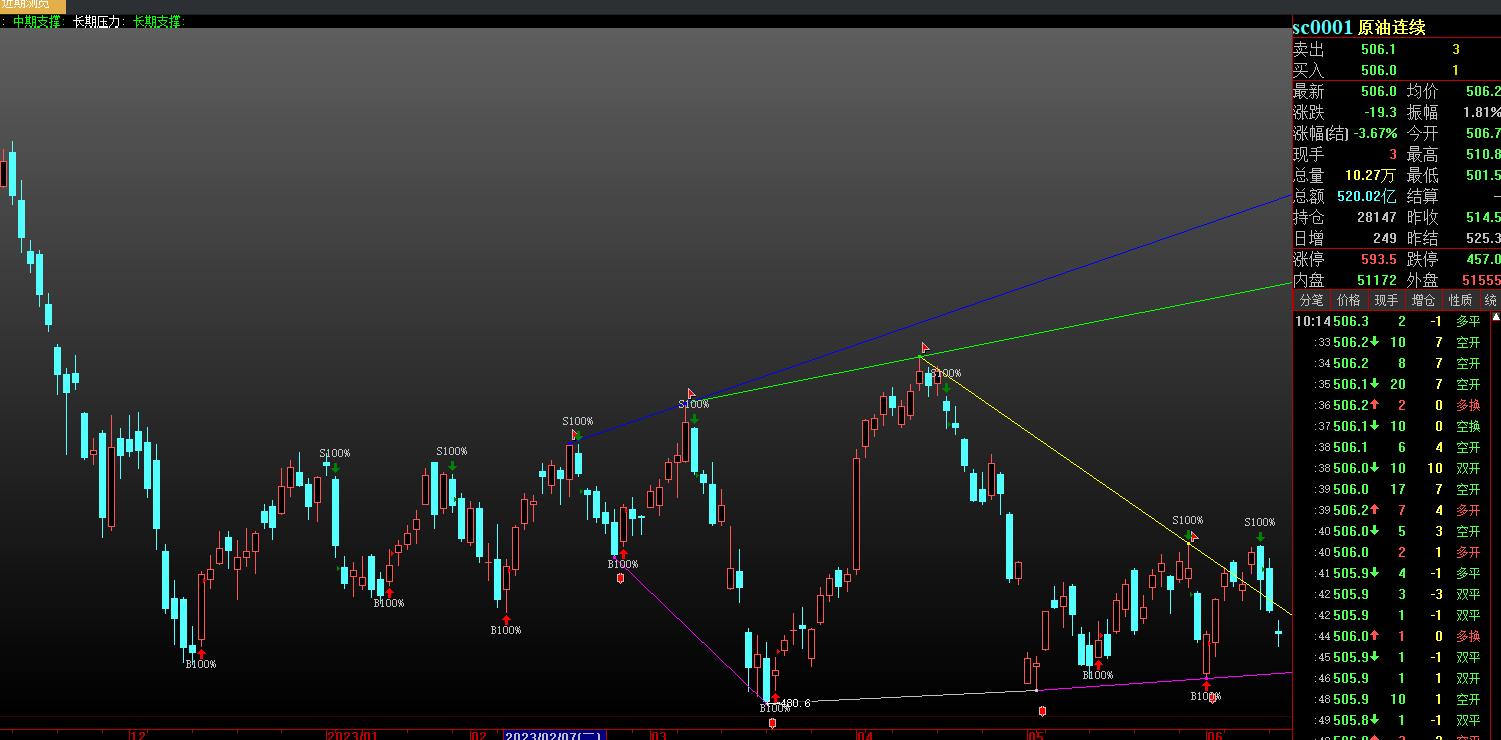The width and height of the screenshot is (1501, 740).
Task: Click the 振幅 value 1.81%
Action: point(1482,112)
